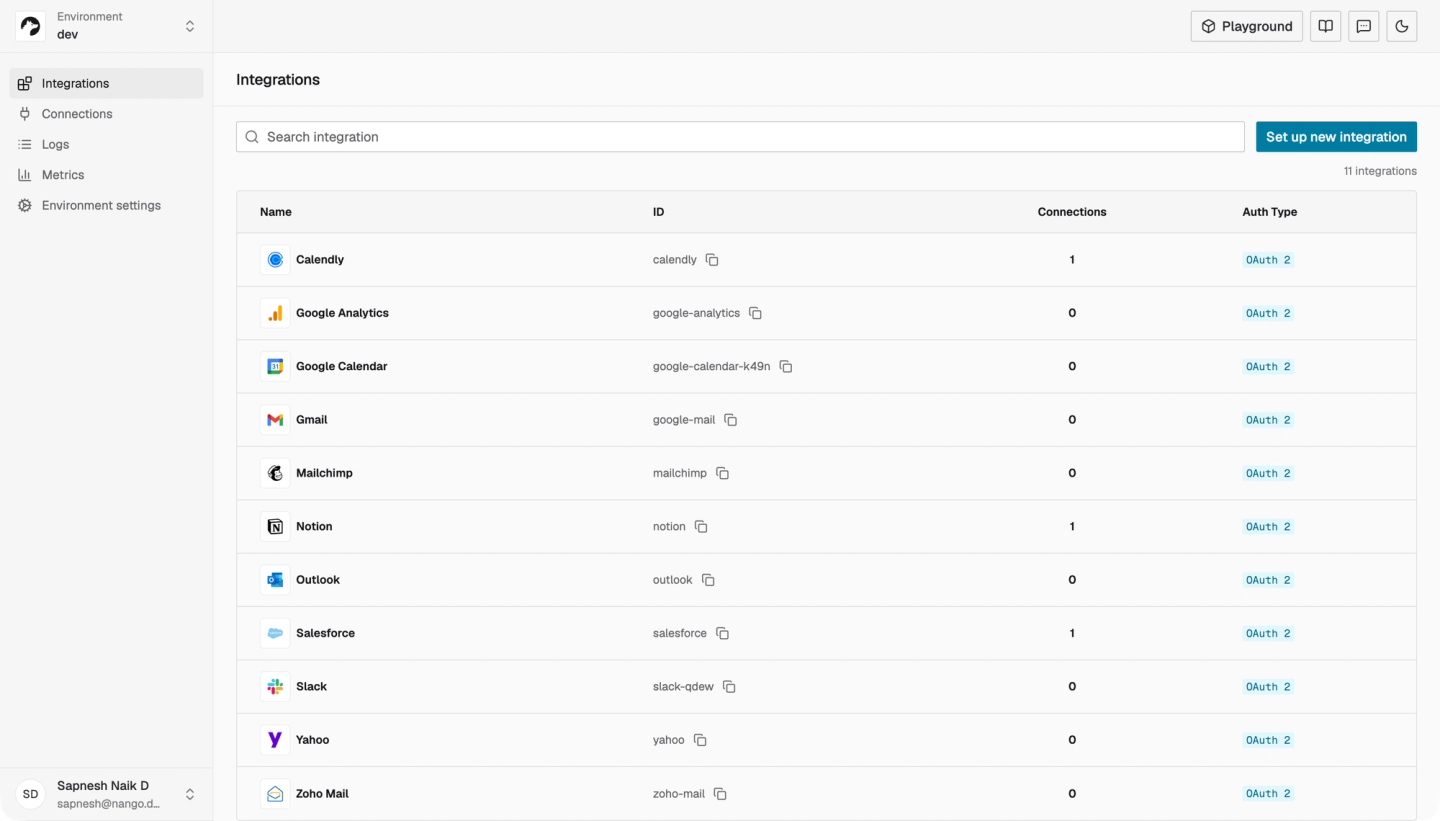Toggle dark mode with moon icon
Image resolution: width=1440 pixels, height=821 pixels.
tap(1402, 26)
